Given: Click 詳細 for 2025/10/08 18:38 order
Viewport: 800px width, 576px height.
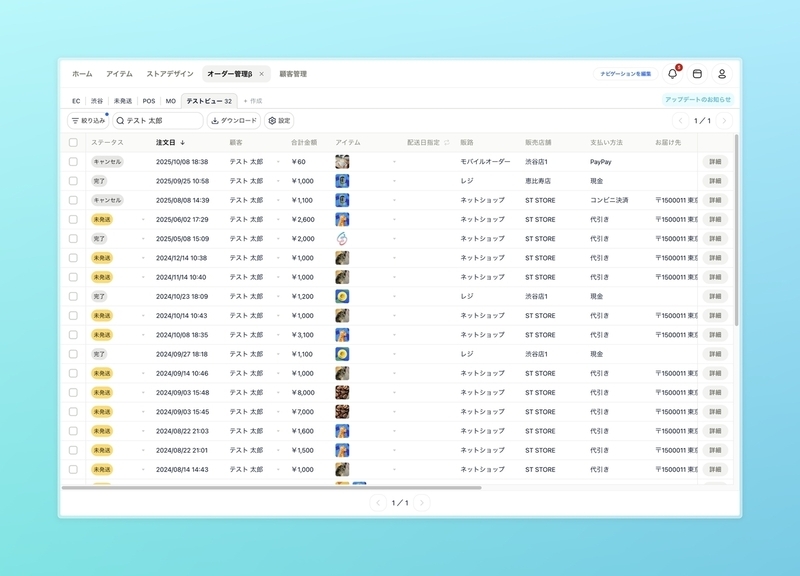Looking at the screenshot, I should click(715, 162).
